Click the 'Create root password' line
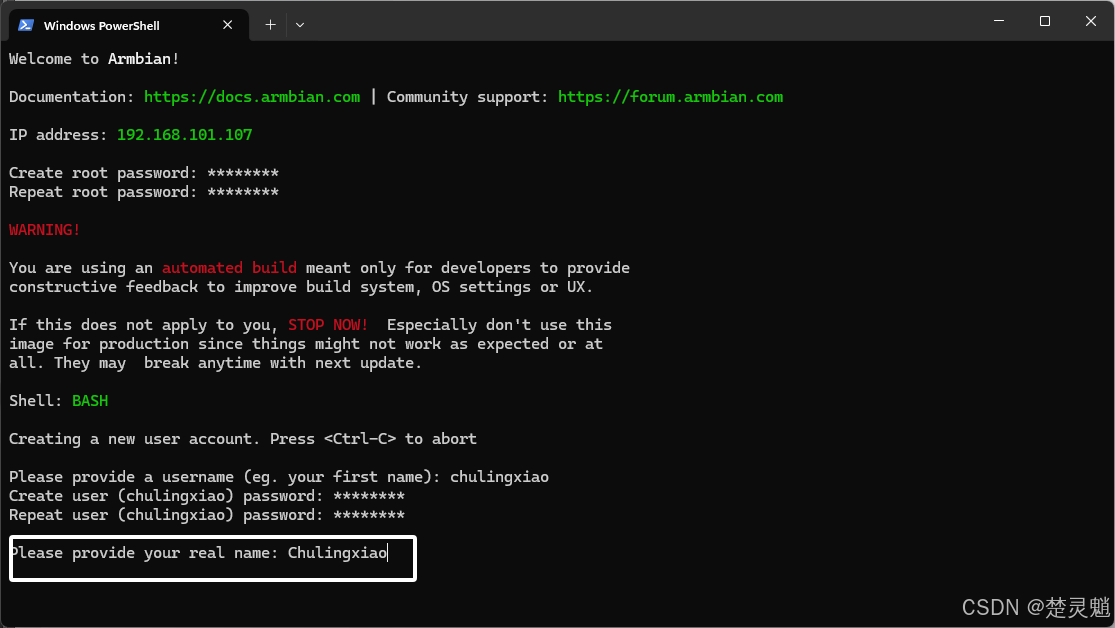Screen dimensions: 1115x628 click(x=144, y=173)
